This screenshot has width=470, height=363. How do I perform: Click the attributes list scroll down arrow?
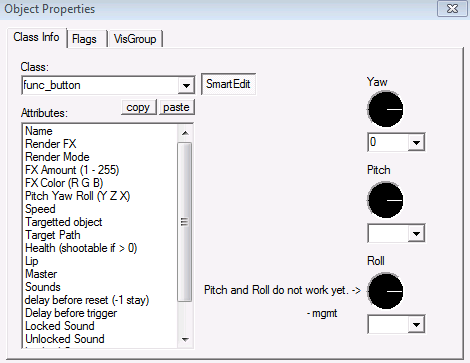[x=185, y=340]
